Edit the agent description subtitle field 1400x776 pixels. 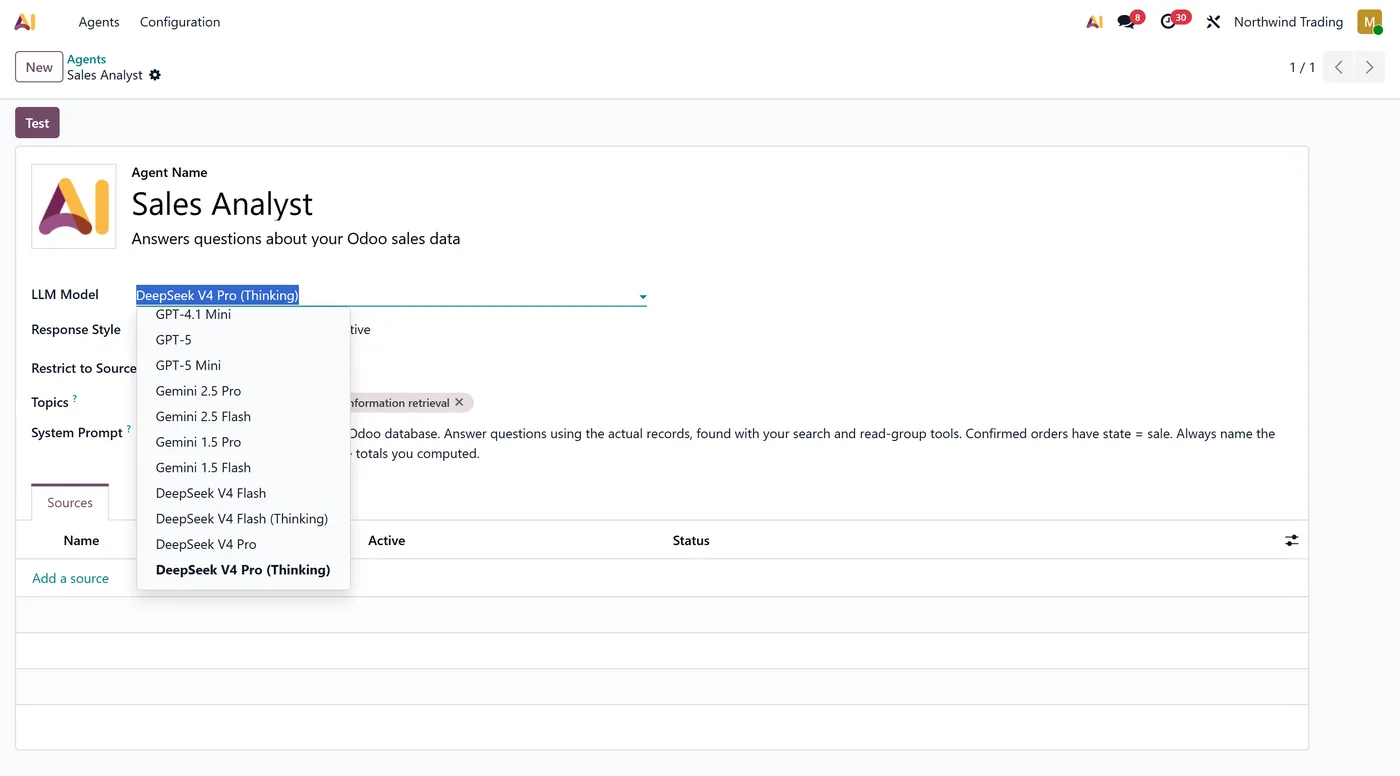click(296, 239)
